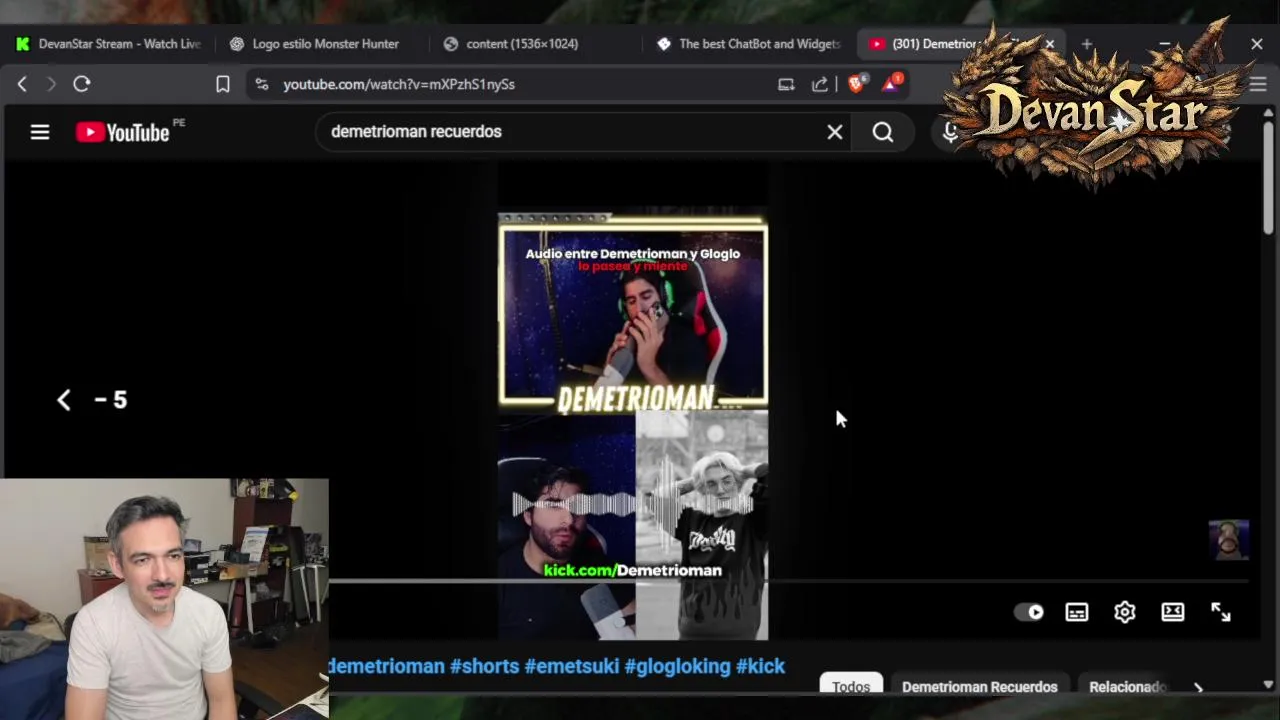Open a new browser tab

pyautogui.click(x=1087, y=44)
